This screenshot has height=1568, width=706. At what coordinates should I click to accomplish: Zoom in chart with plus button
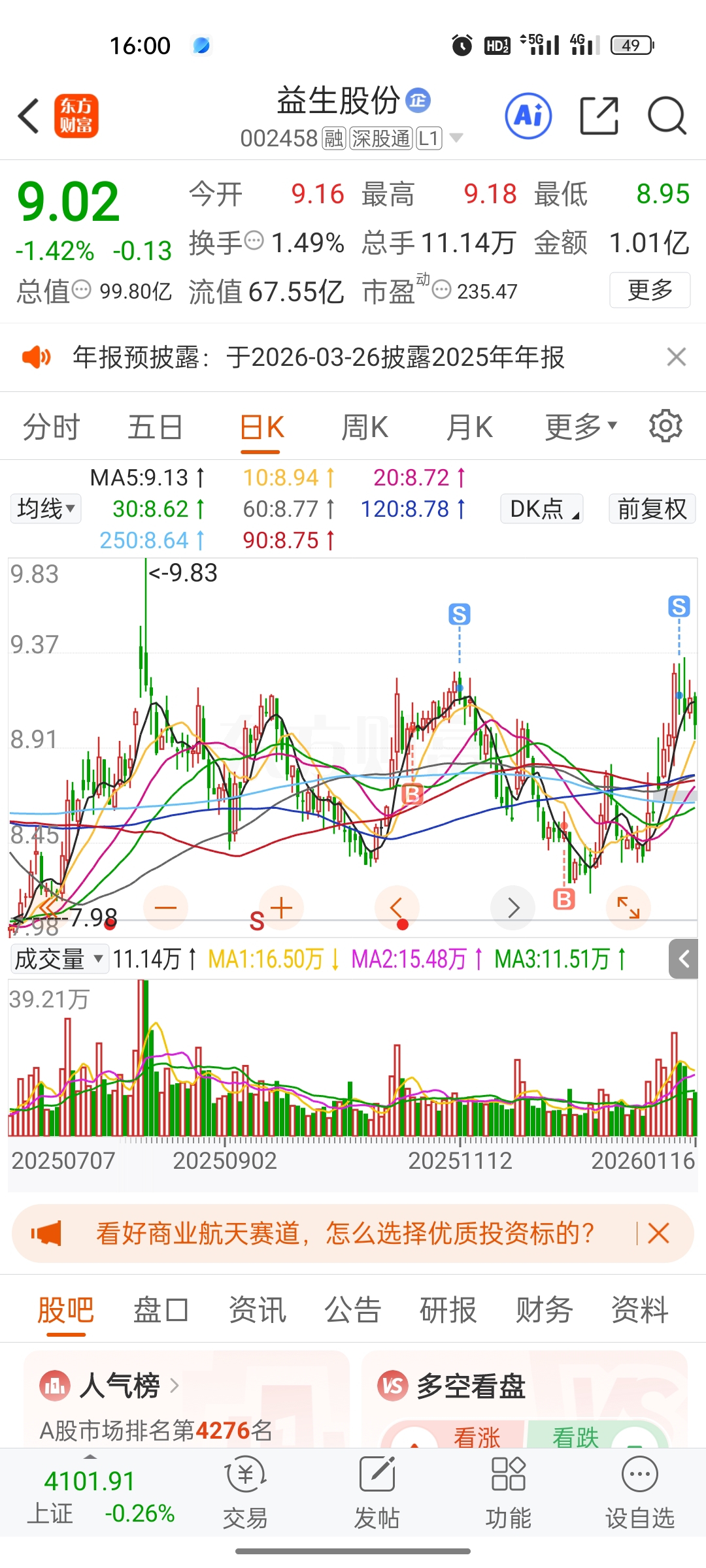281,907
